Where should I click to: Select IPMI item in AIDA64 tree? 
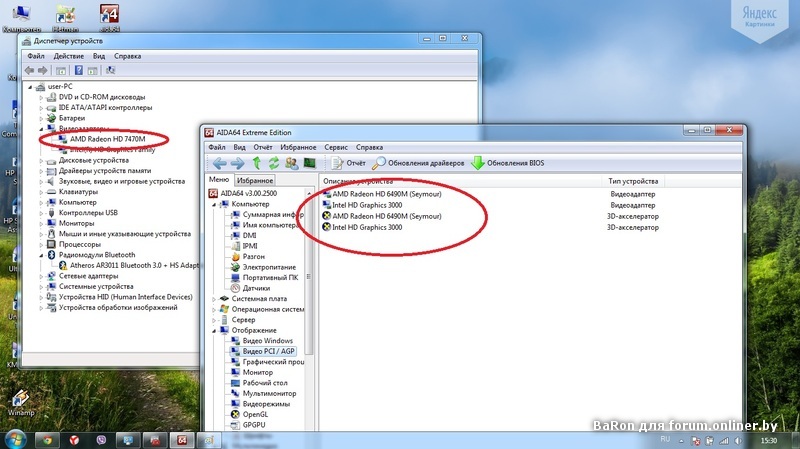pos(244,246)
